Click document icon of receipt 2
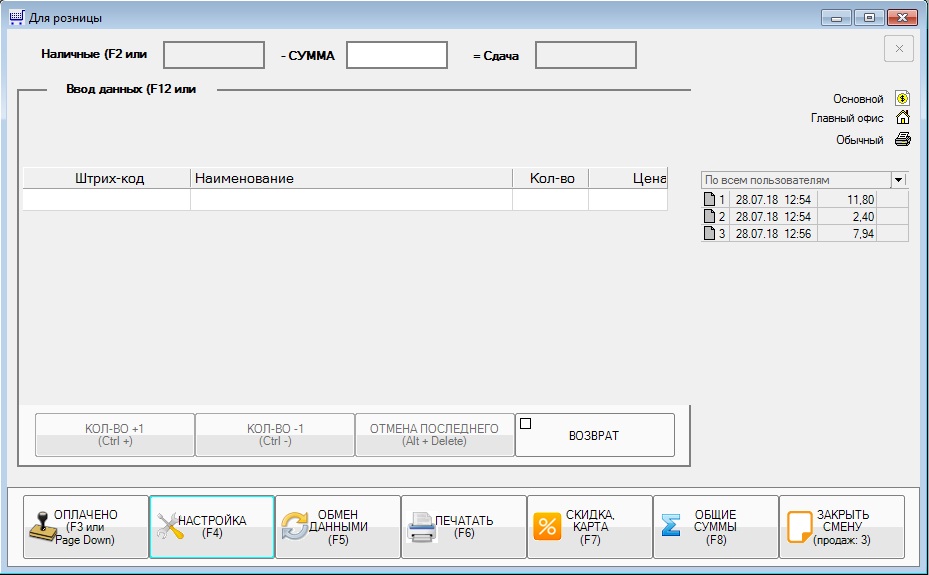The image size is (929, 575). click(x=709, y=216)
